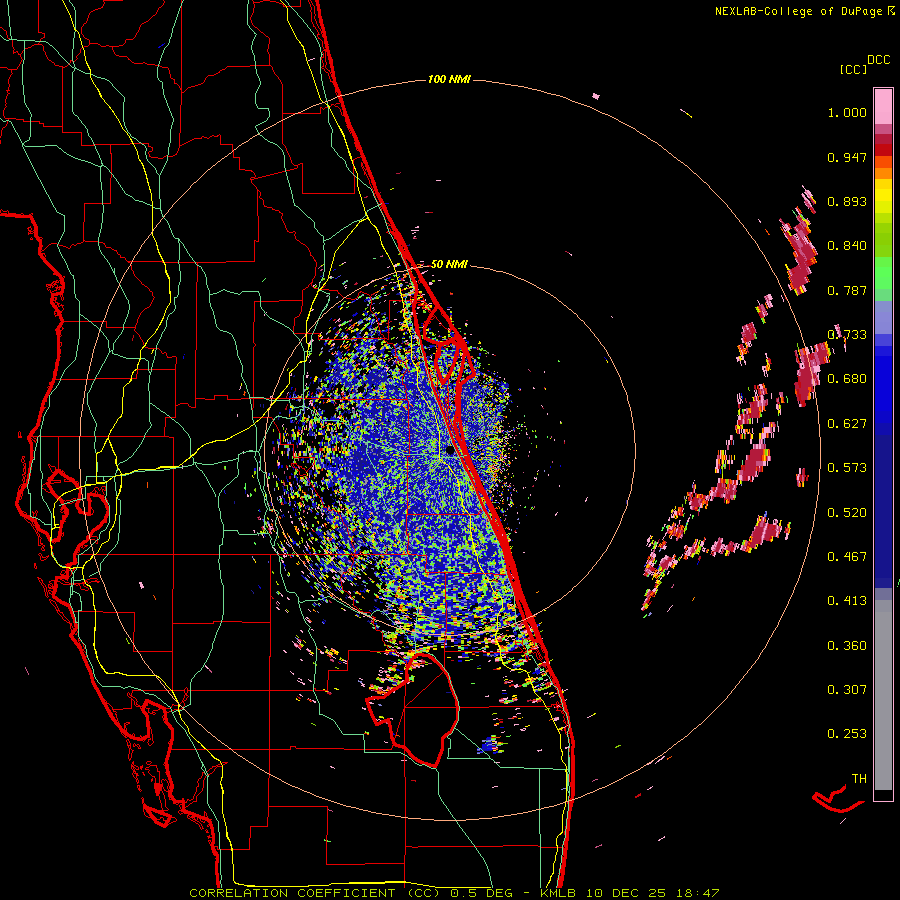Select the 0.467 legend value
This screenshot has height=900, width=900.
[x=847, y=557]
